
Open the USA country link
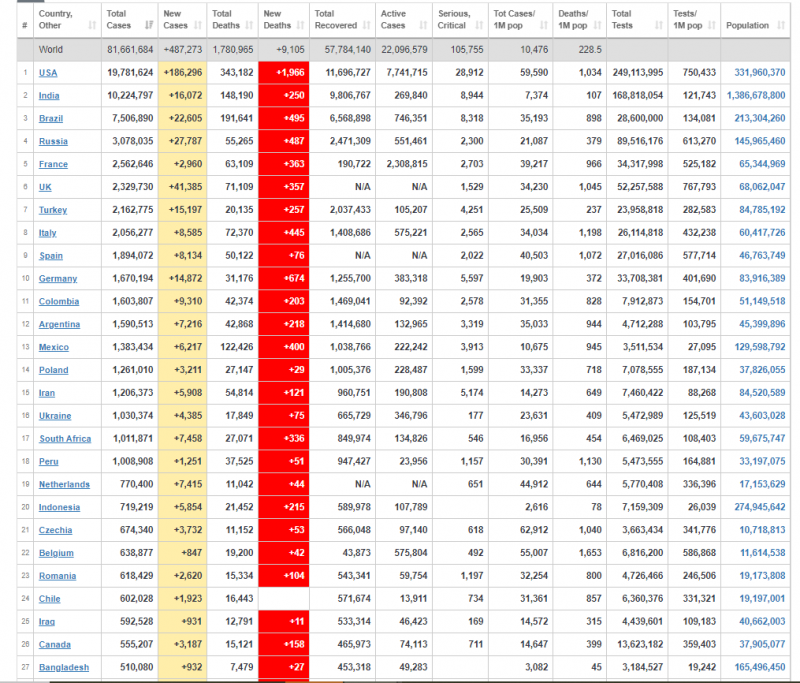48,73
